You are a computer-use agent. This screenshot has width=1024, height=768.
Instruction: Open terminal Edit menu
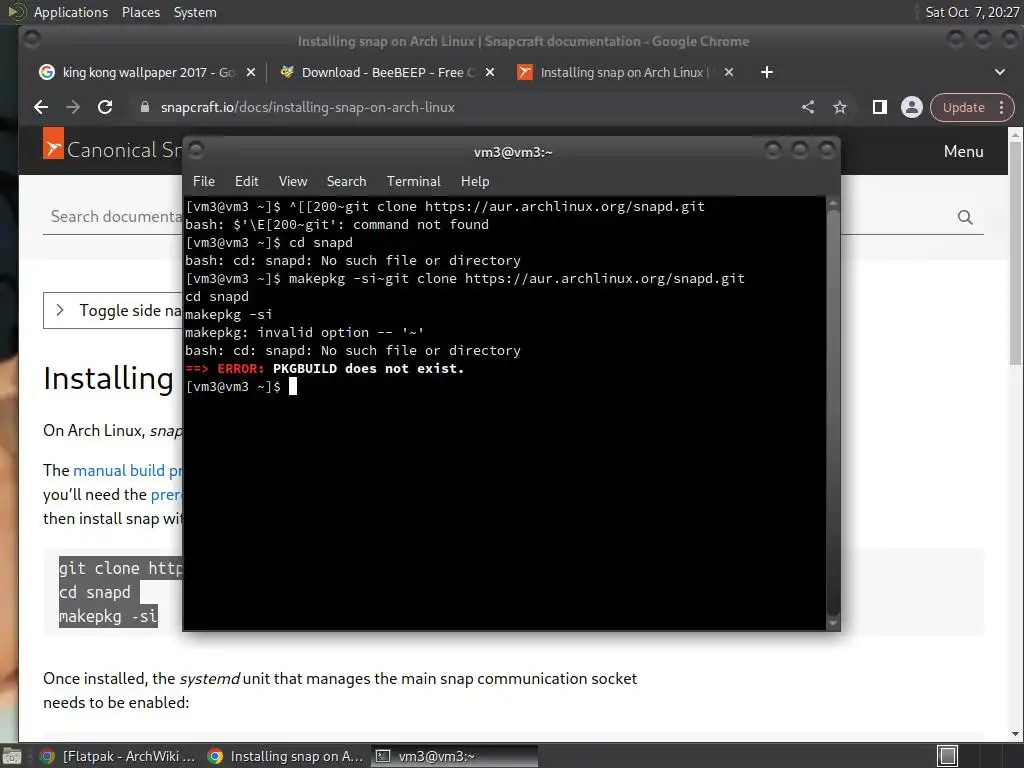coord(246,181)
